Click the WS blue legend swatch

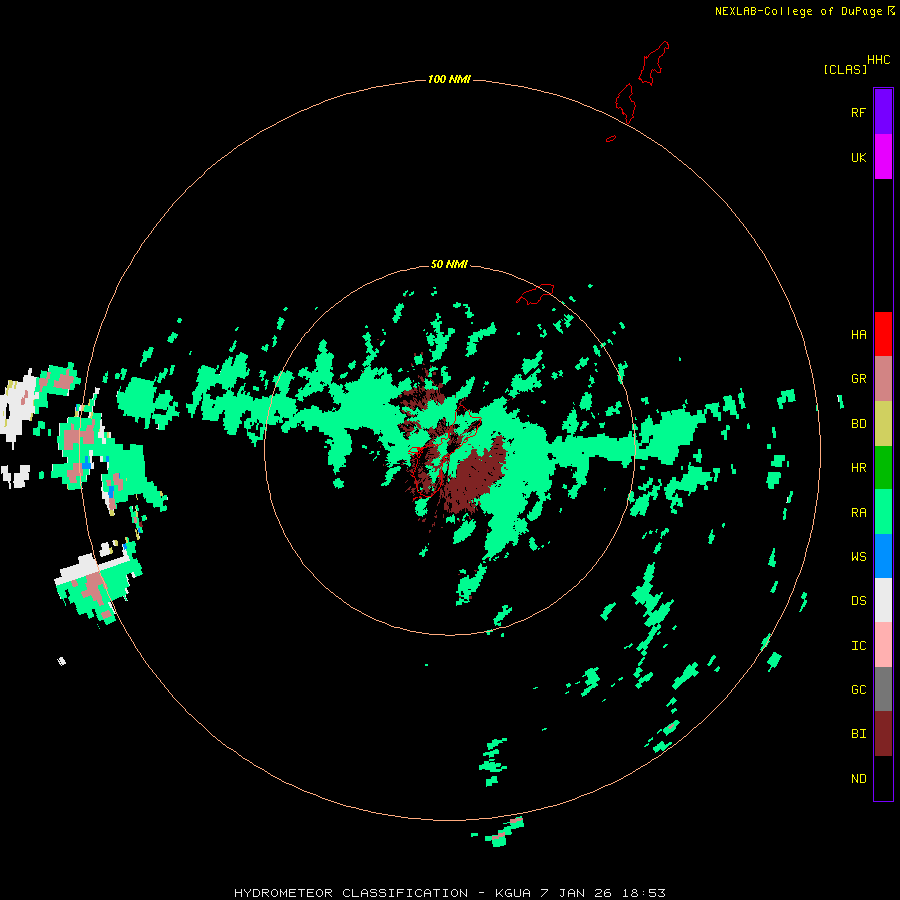883,556
